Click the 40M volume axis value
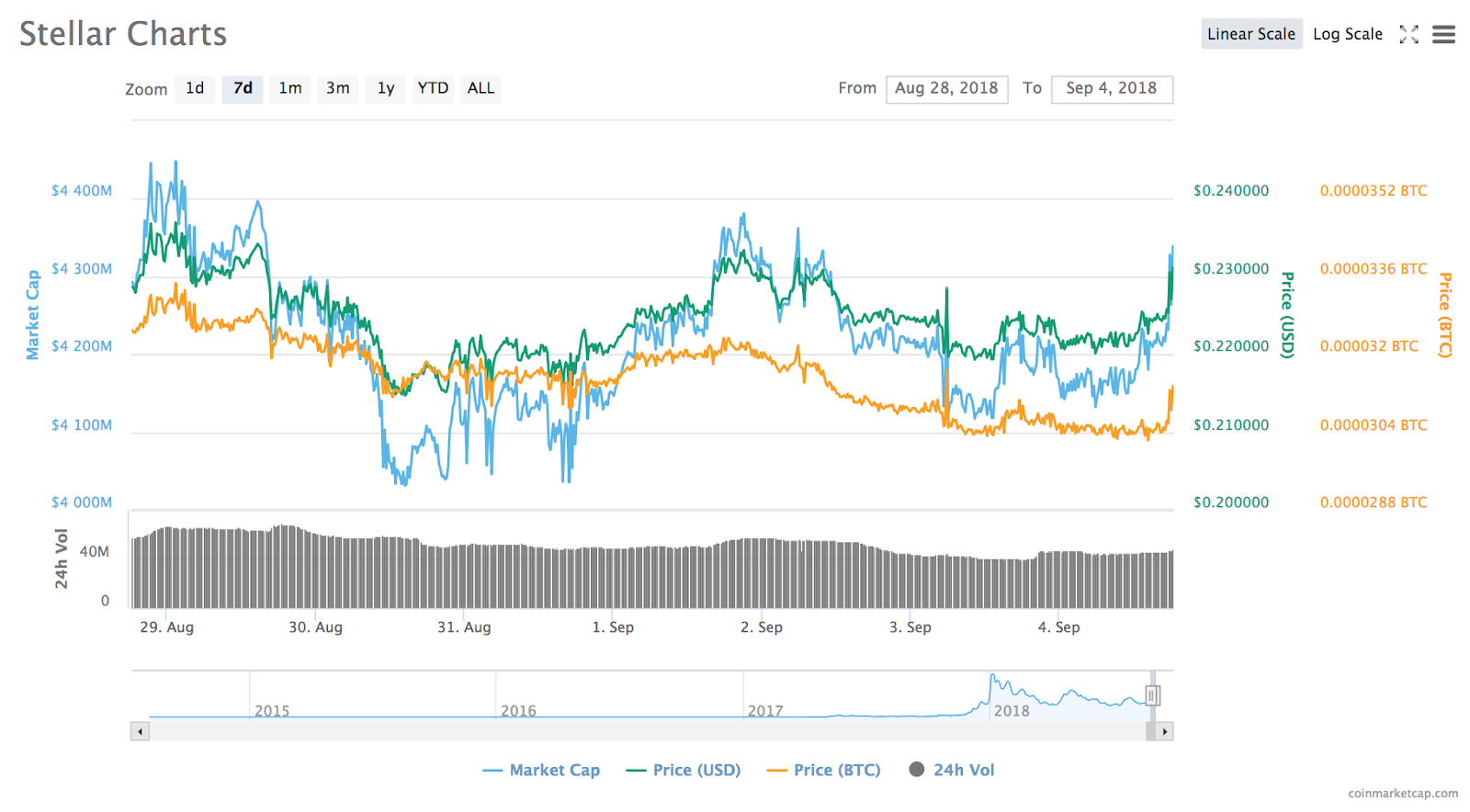This screenshot has width=1470, height=812. click(x=95, y=552)
